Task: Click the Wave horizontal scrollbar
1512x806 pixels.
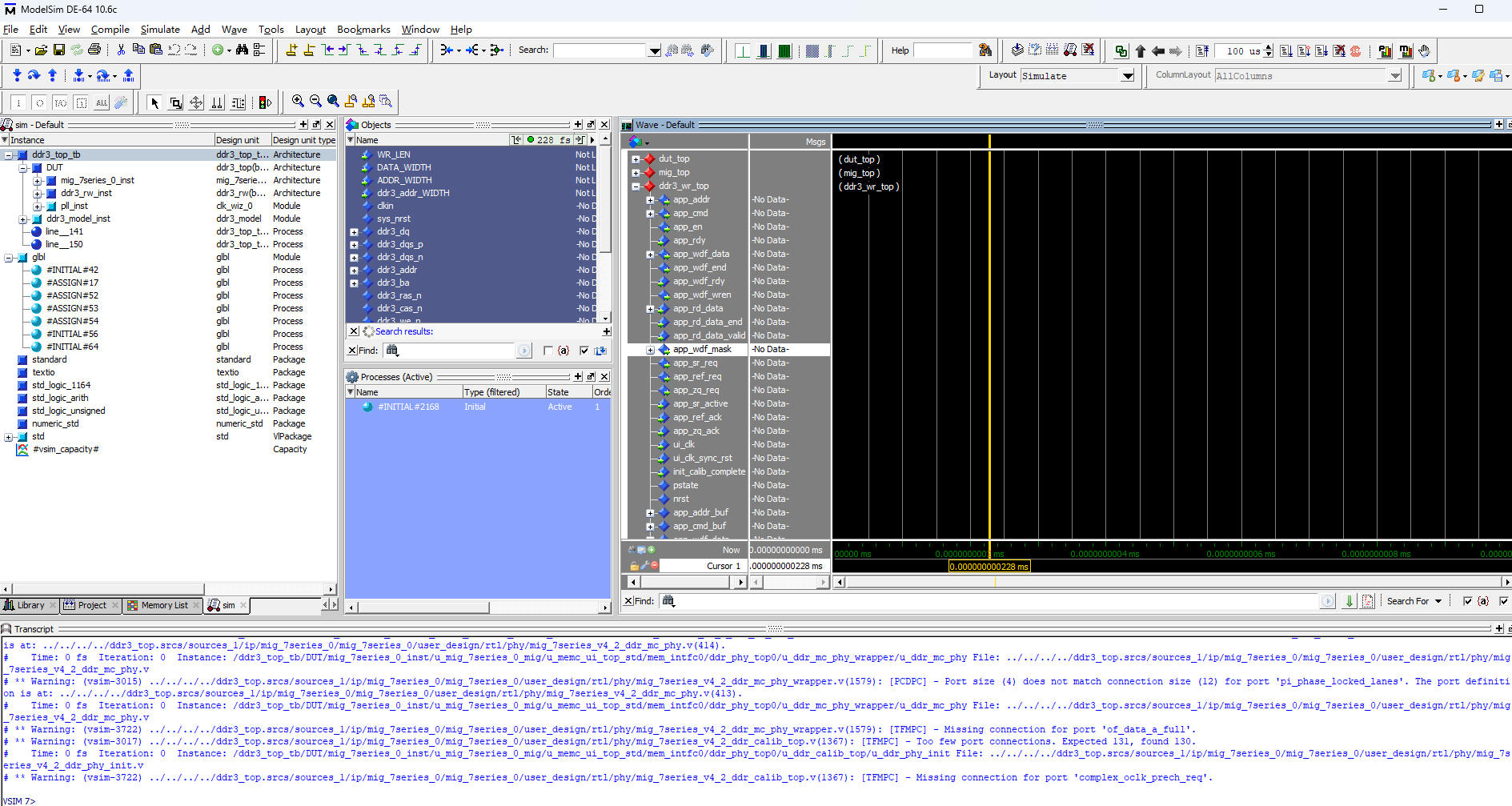Action: pyautogui.click(x=1173, y=582)
